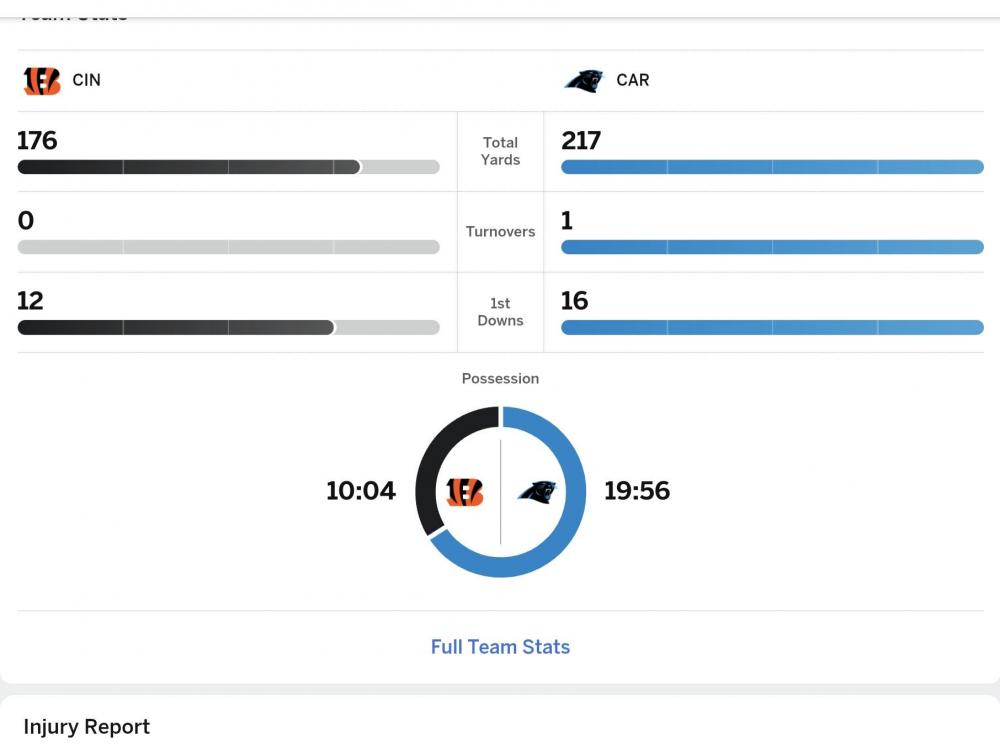This screenshot has height=752, width=1000.
Task: Click Bengals logo inside possession chart
Action: pyautogui.click(x=464, y=492)
